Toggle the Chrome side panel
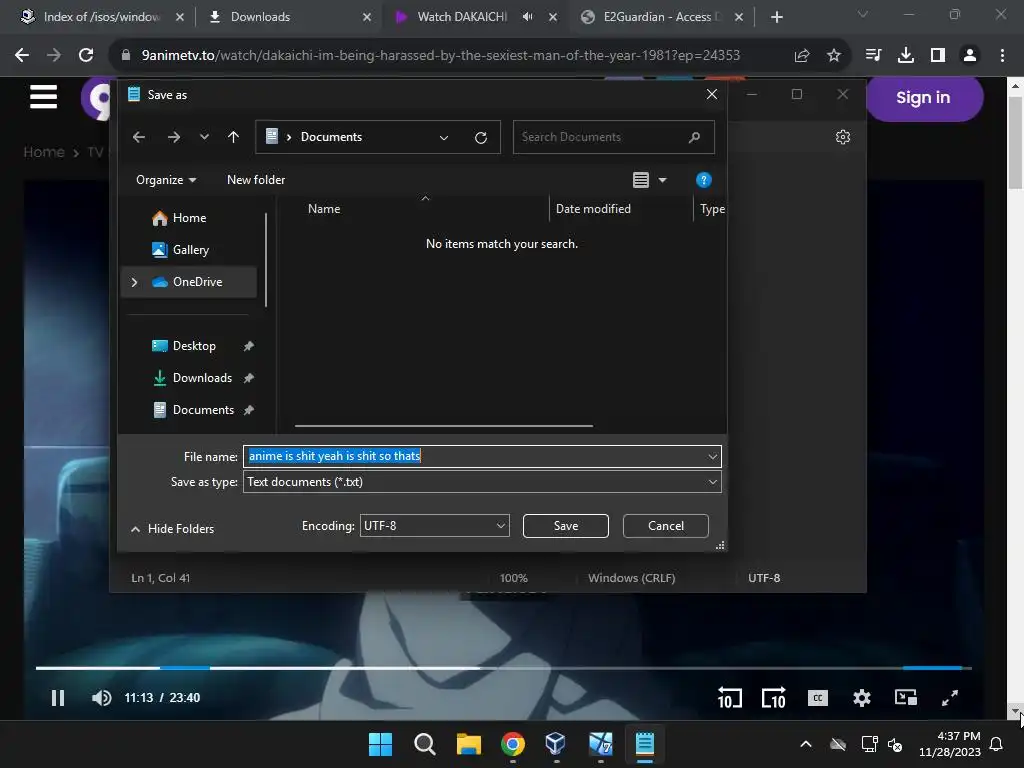Screen dimensions: 1024x768 [x=938, y=56]
